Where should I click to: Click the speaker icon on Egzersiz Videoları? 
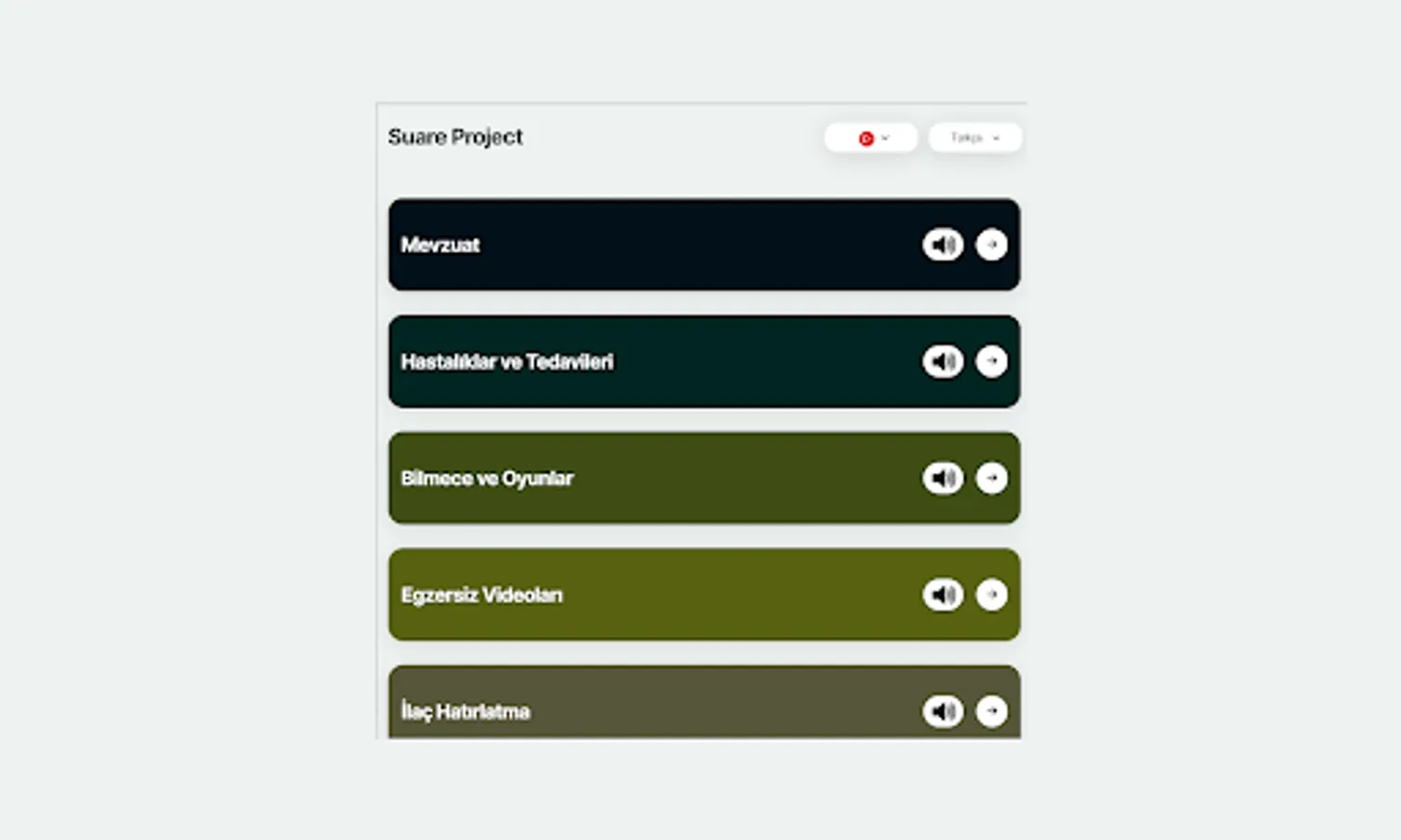[943, 595]
